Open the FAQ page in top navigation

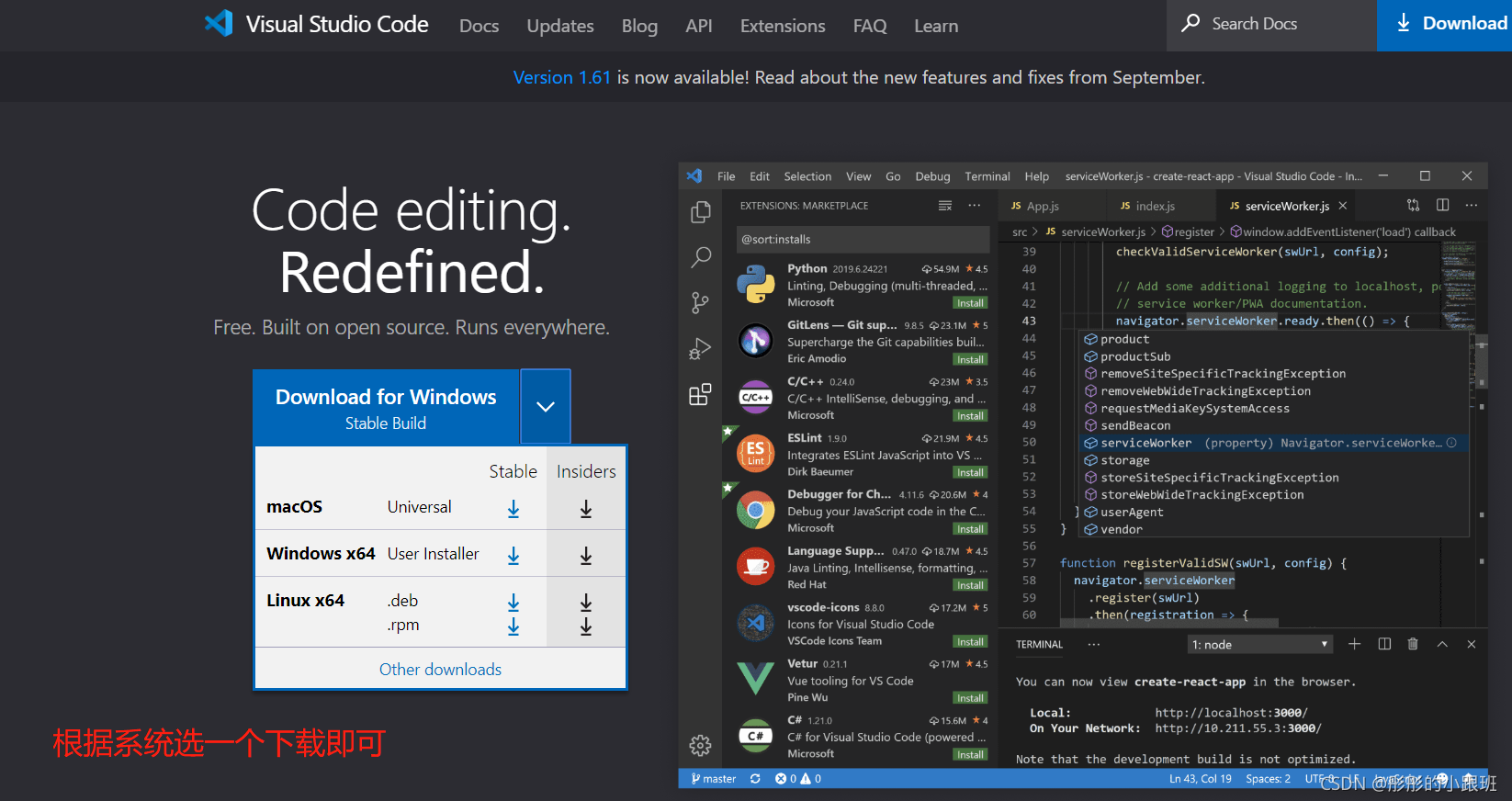(x=869, y=26)
